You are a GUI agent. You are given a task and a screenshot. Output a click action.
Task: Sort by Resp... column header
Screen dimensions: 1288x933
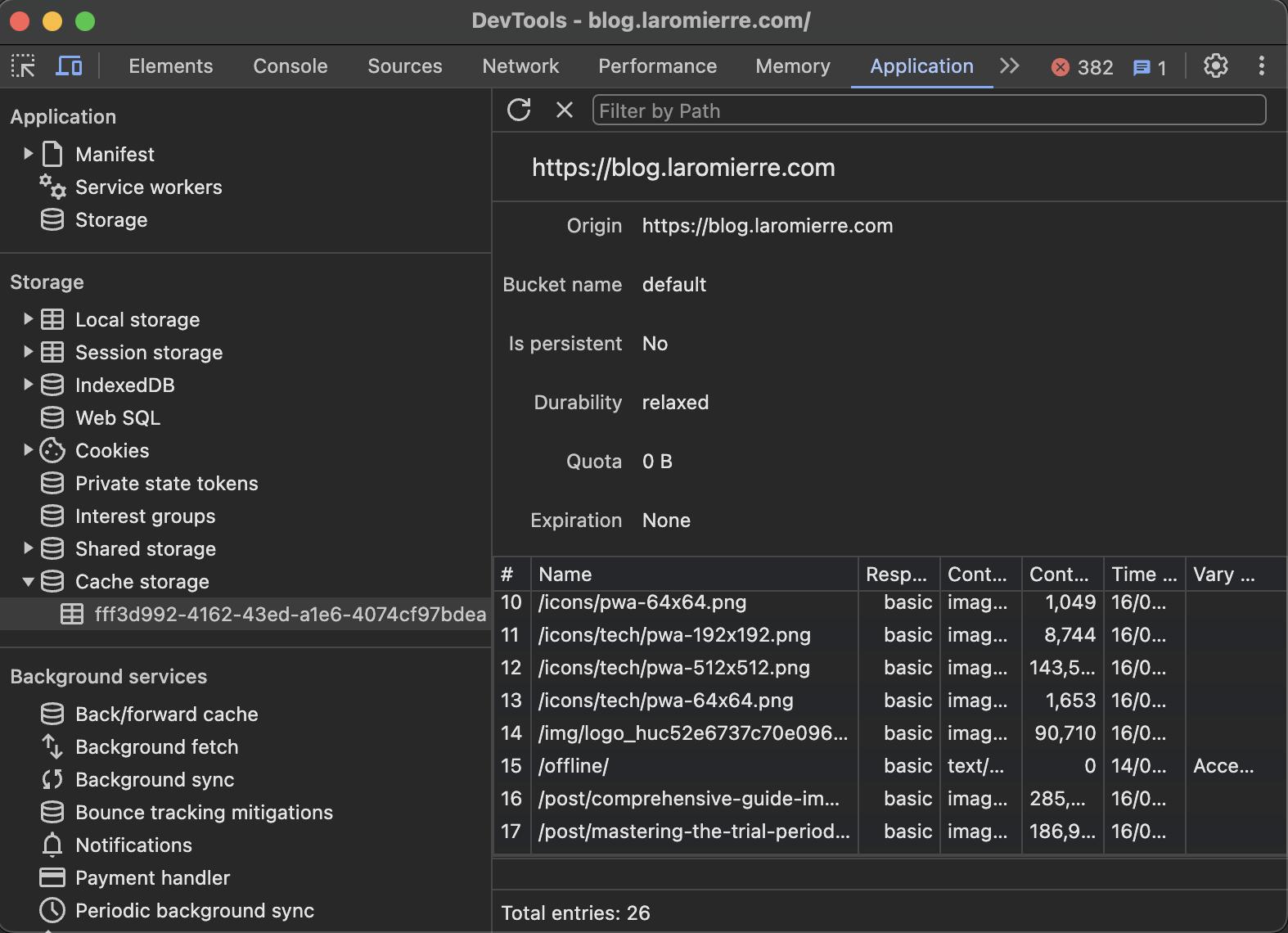click(899, 574)
